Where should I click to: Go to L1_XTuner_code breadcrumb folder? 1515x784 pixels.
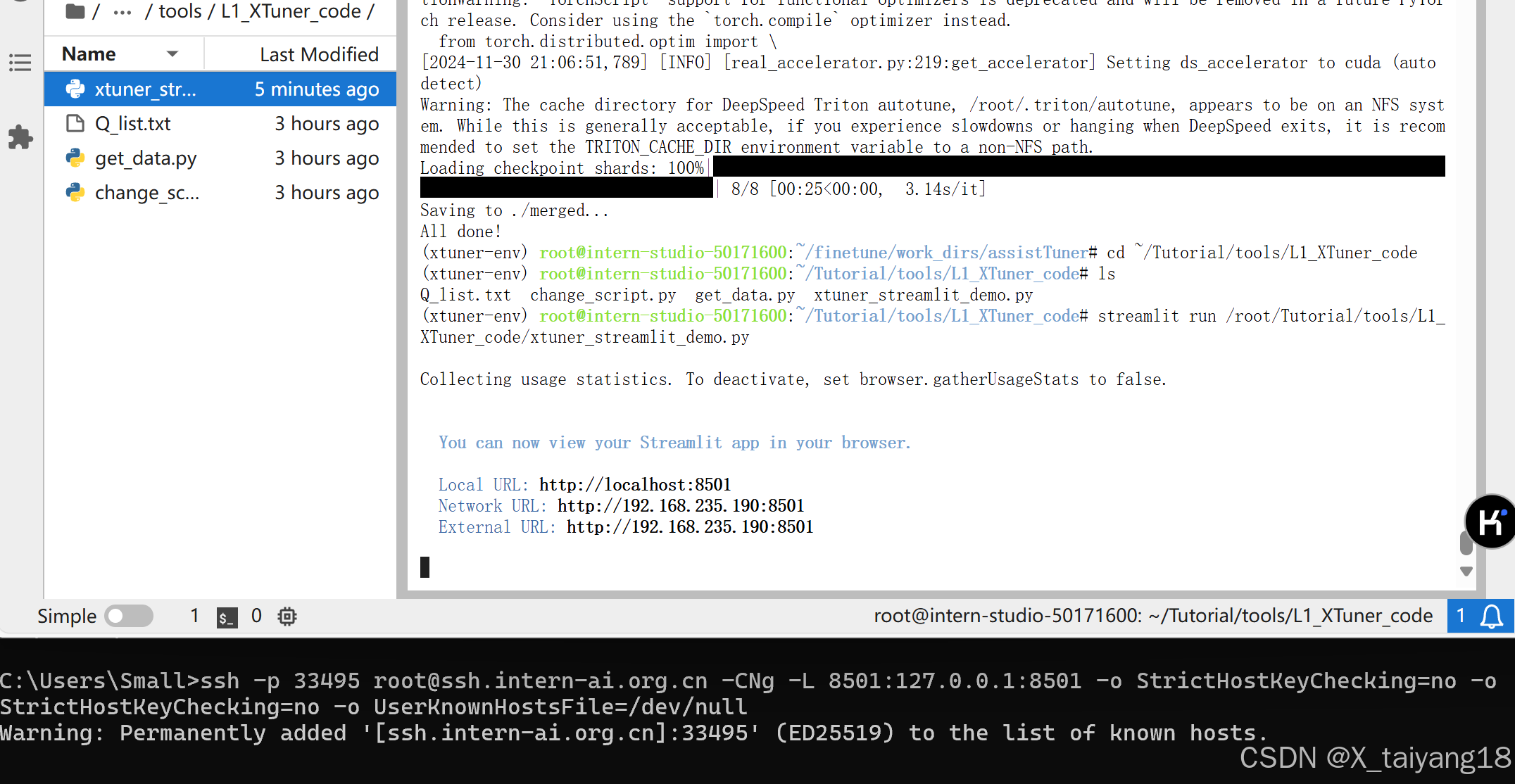(x=290, y=11)
